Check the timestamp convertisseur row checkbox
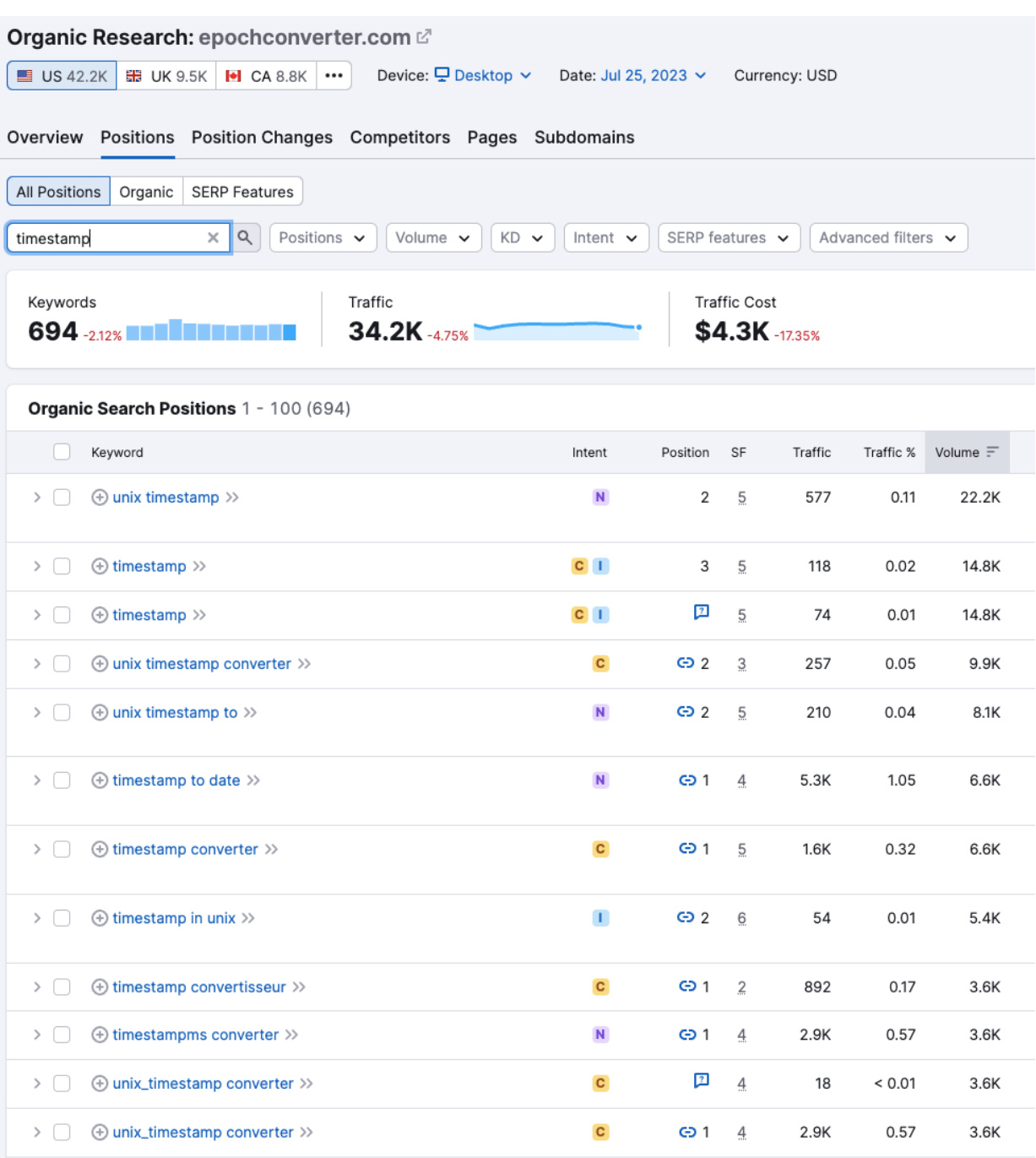 tap(62, 987)
